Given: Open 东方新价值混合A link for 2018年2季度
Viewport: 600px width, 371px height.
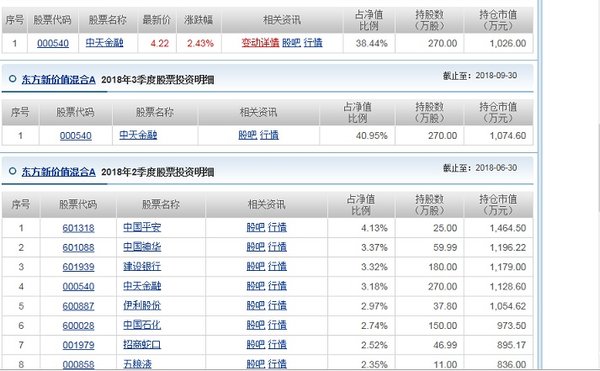Looking at the screenshot, I should coord(59,172).
